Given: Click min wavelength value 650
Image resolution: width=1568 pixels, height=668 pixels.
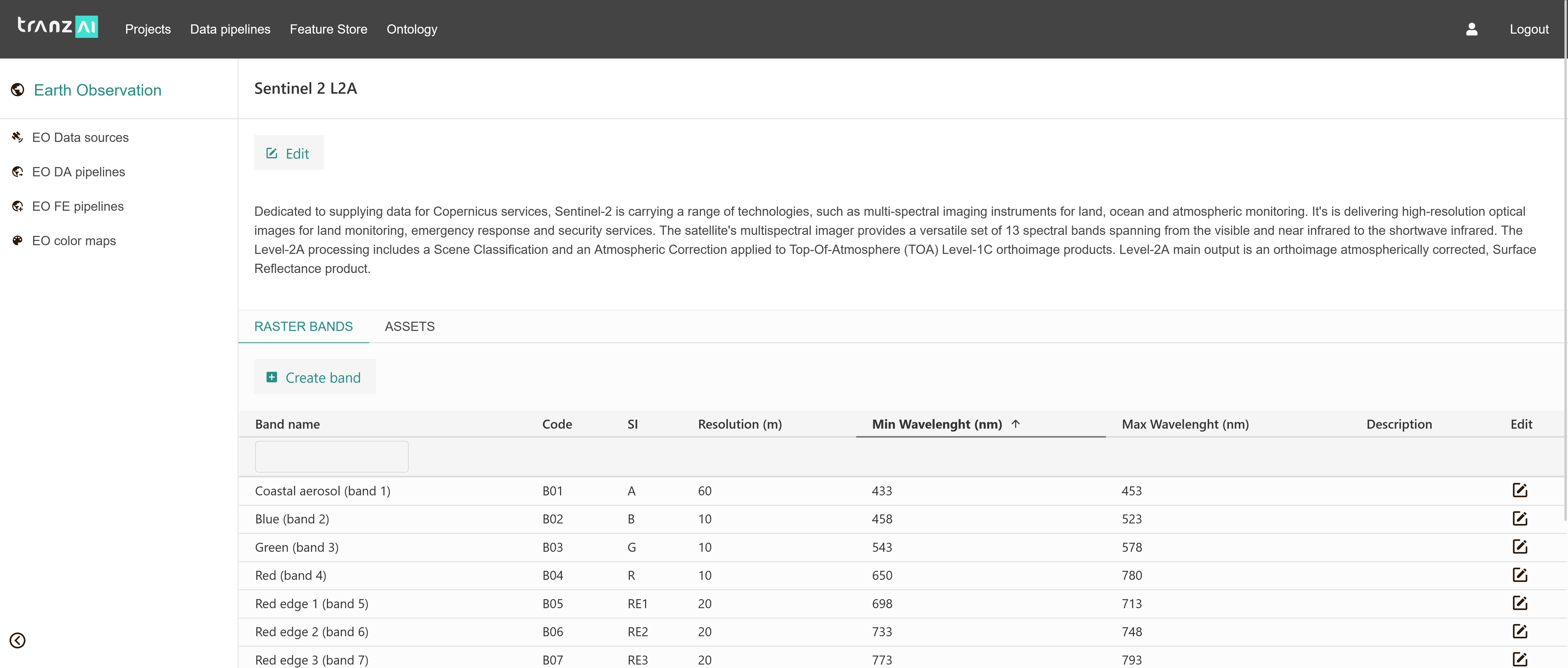Looking at the screenshot, I should coord(882,576).
